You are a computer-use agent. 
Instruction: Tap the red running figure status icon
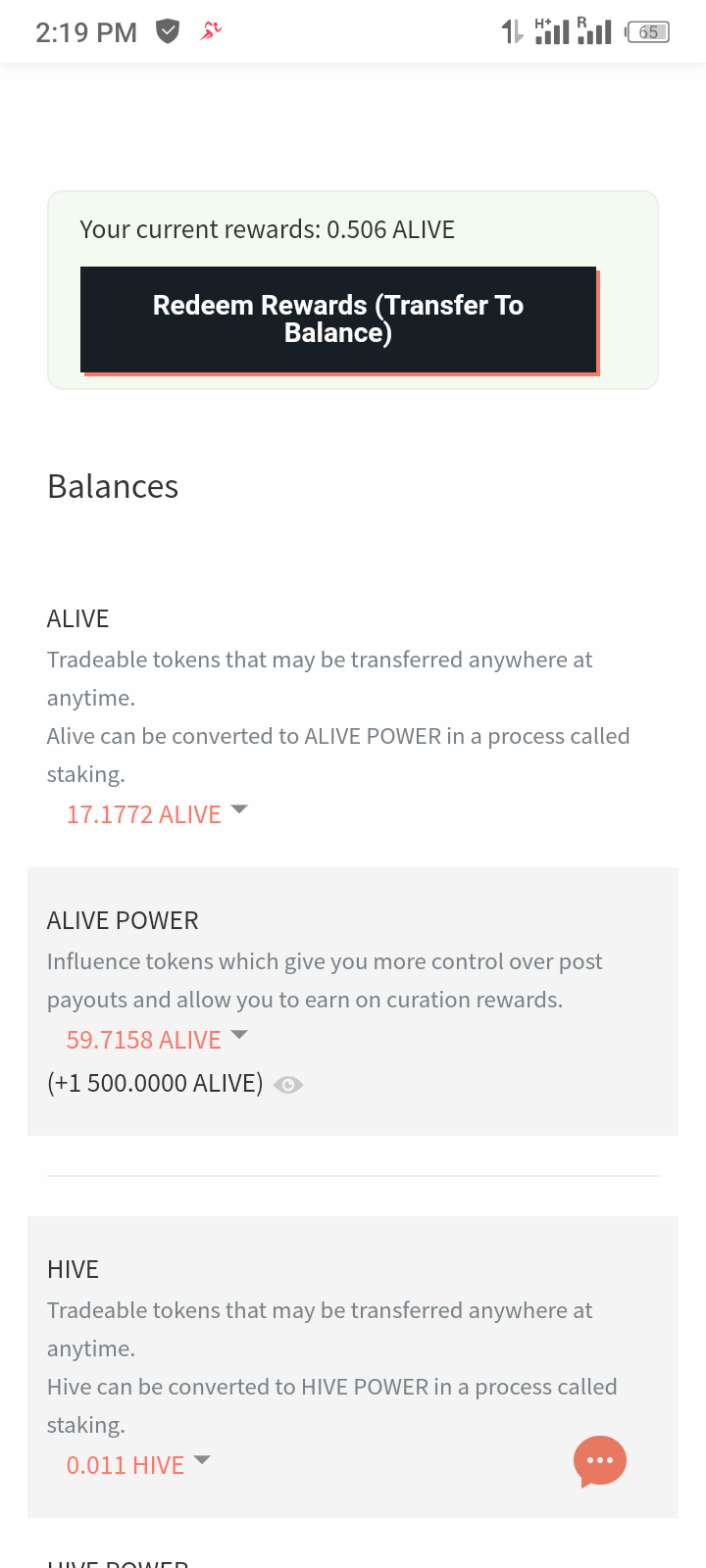(x=211, y=31)
